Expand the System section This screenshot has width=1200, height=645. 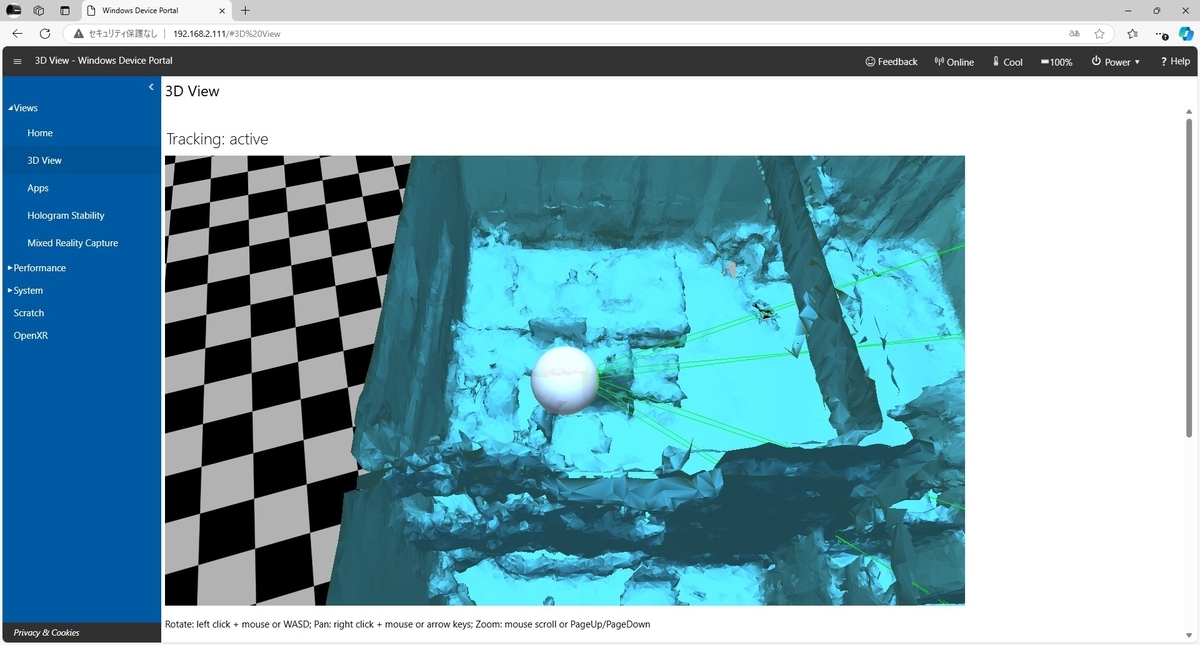click(x=26, y=290)
